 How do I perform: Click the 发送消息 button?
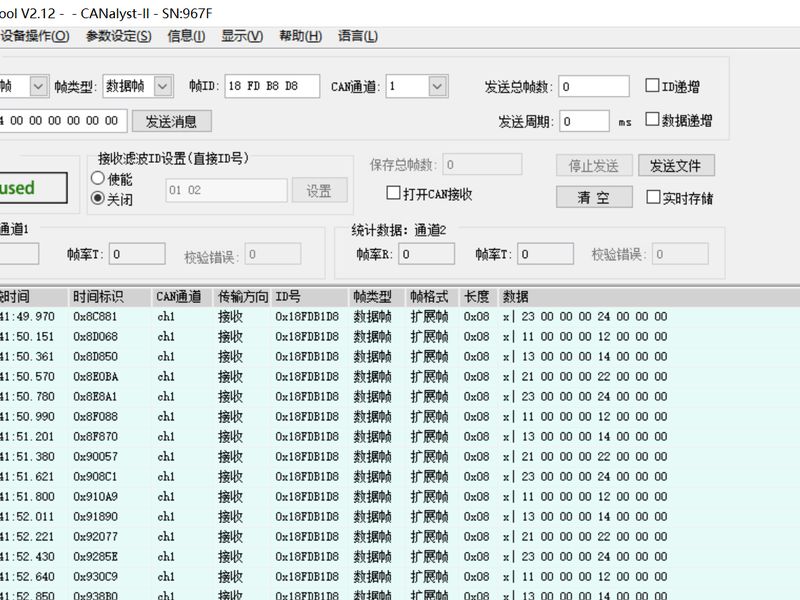(x=171, y=121)
